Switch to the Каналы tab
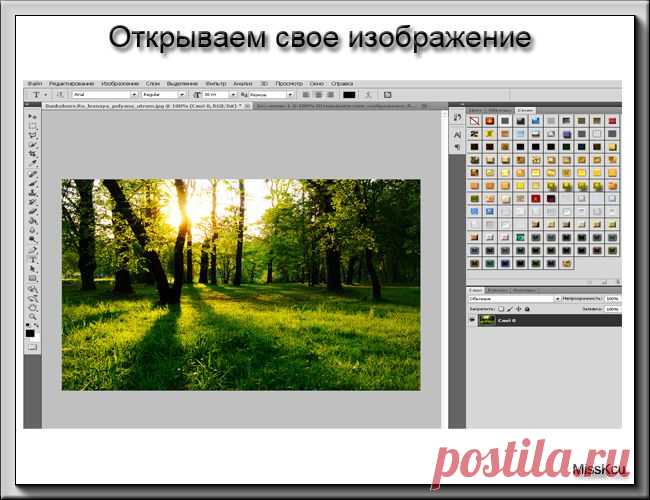Image resolution: width=650 pixels, height=500 pixels. point(497,290)
